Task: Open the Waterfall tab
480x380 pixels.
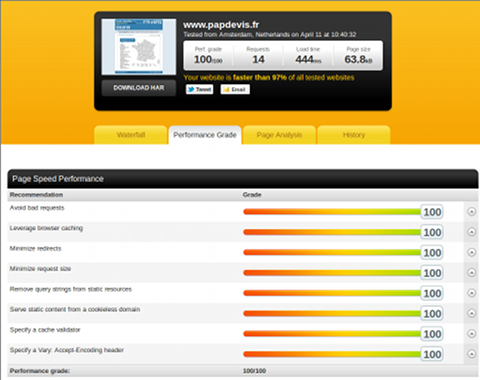Action: point(131,135)
